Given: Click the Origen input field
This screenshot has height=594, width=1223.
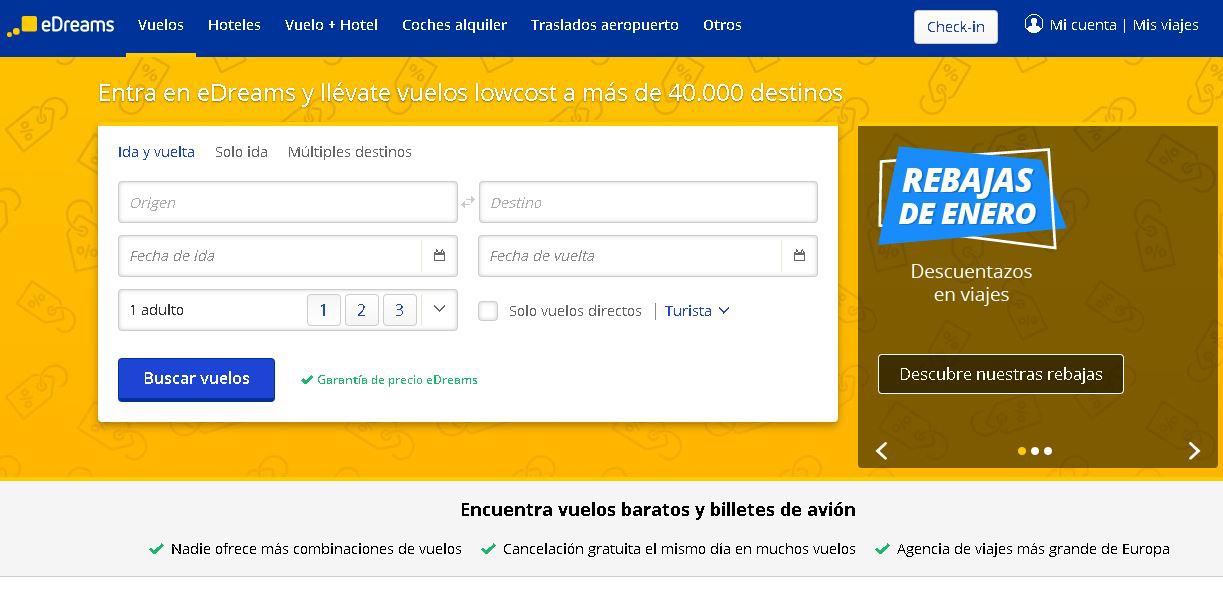Looking at the screenshot, I should coord(287,201).
